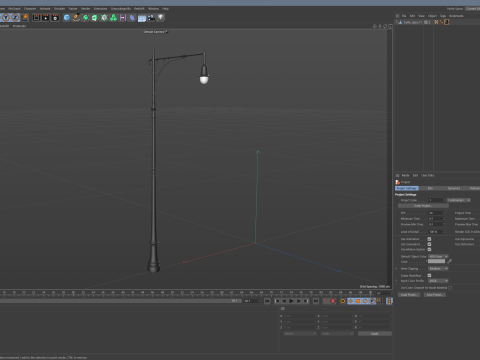Open Object Manager File menu
Image resolution: width=480 pixels, height=360 pixels.
[404, 16]
